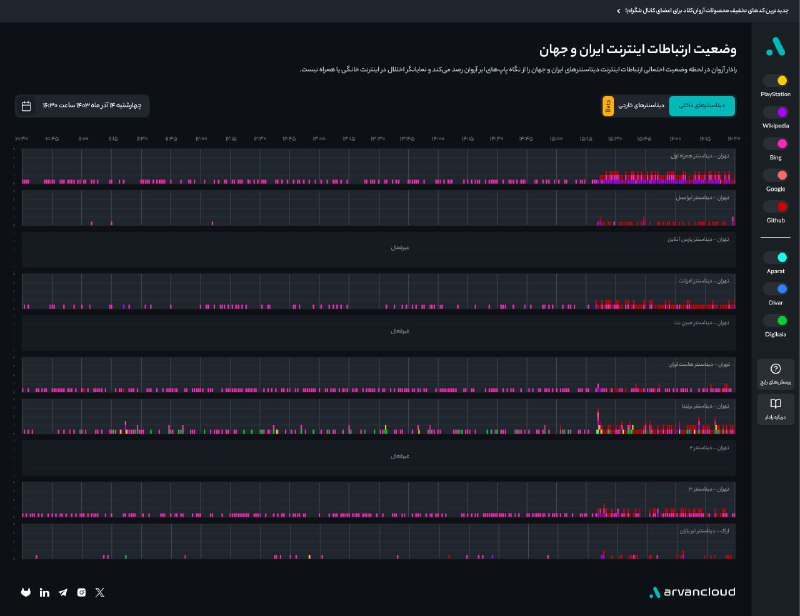This screenshot has height=616, width=800.
Task: Open the calendar icon in date picker
Action: [x=27, y=106]
